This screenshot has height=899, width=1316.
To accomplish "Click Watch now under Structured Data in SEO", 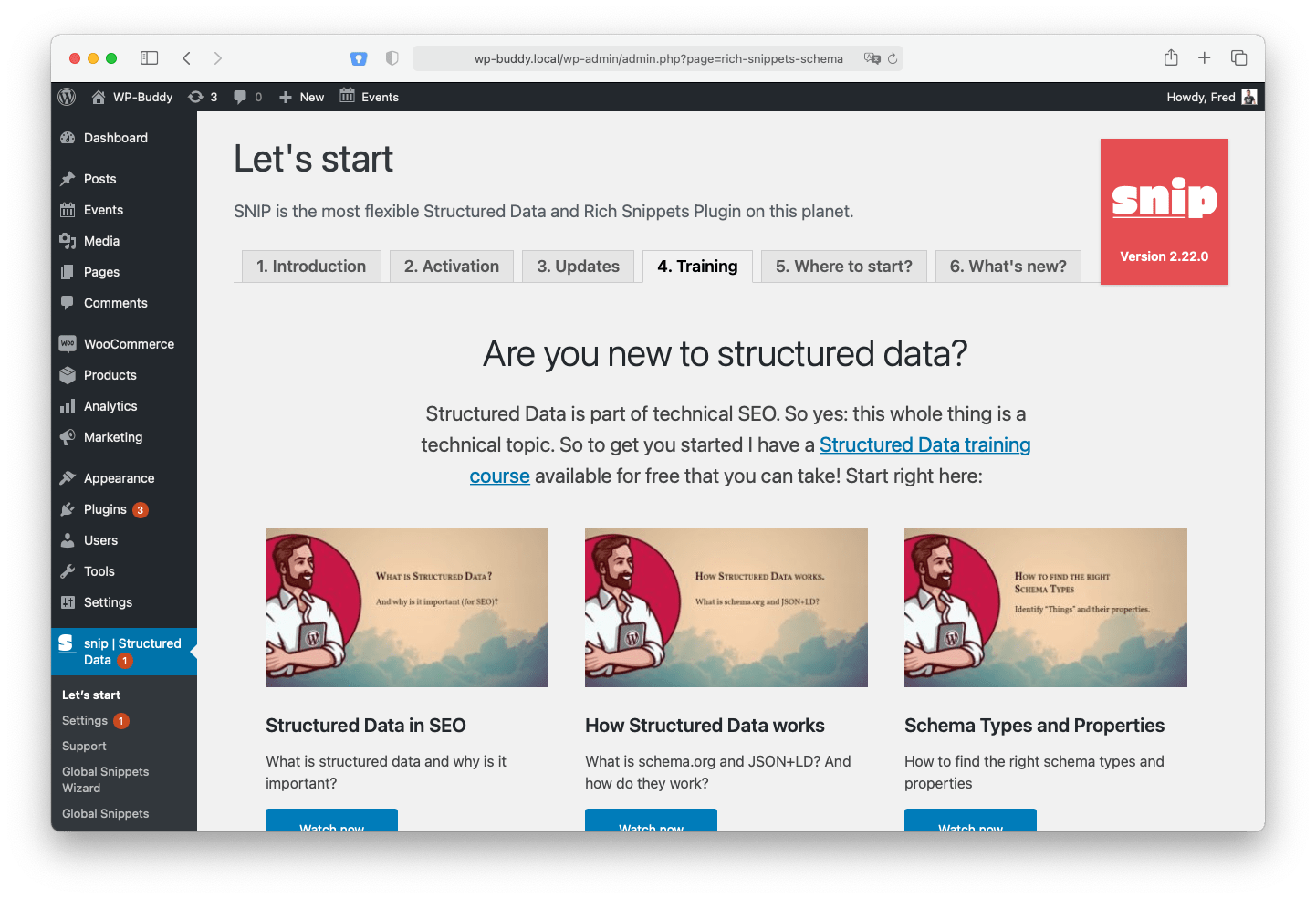I will (331, 826).
